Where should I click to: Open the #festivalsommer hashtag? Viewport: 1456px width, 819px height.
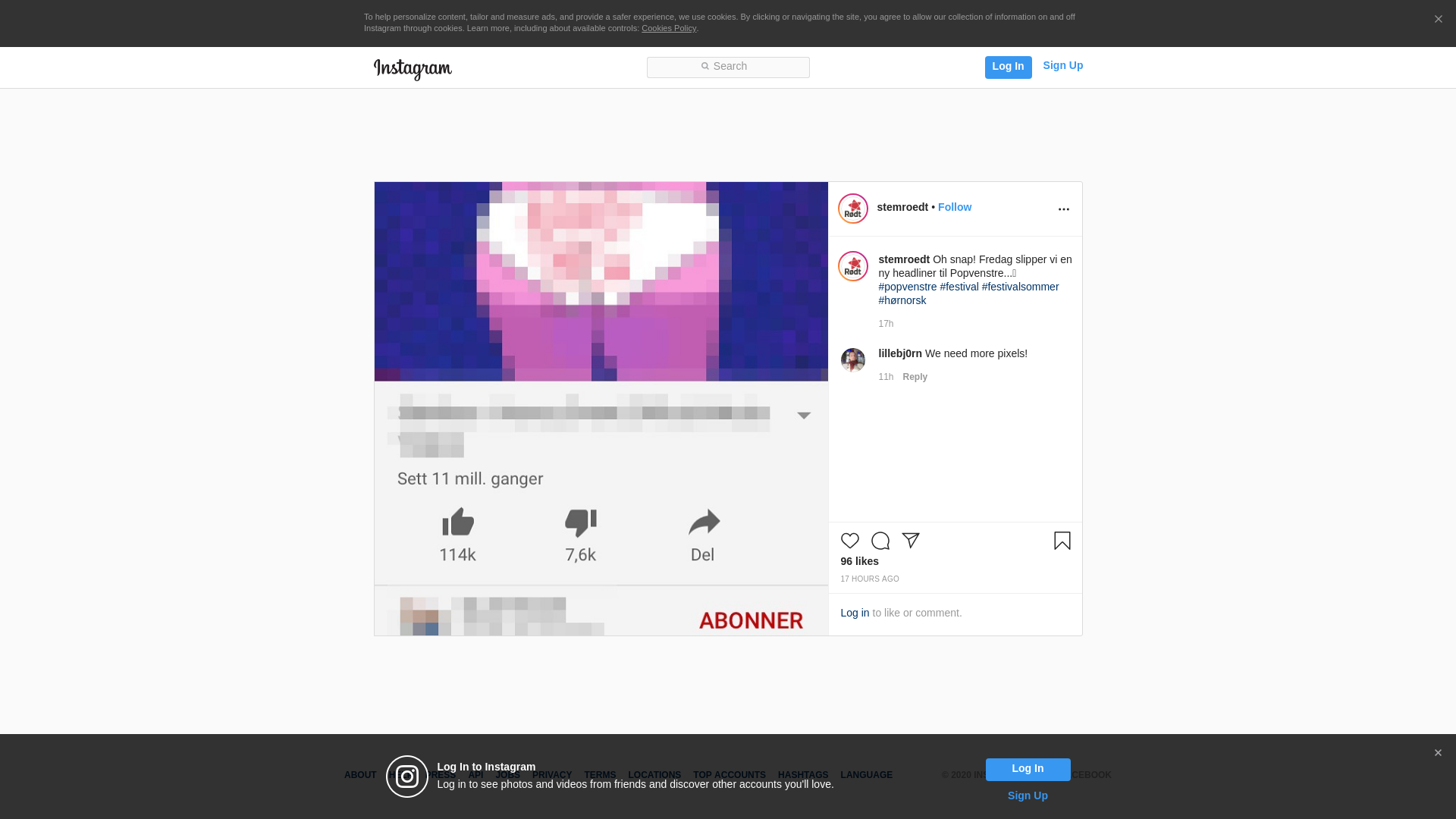point(1020,287)
